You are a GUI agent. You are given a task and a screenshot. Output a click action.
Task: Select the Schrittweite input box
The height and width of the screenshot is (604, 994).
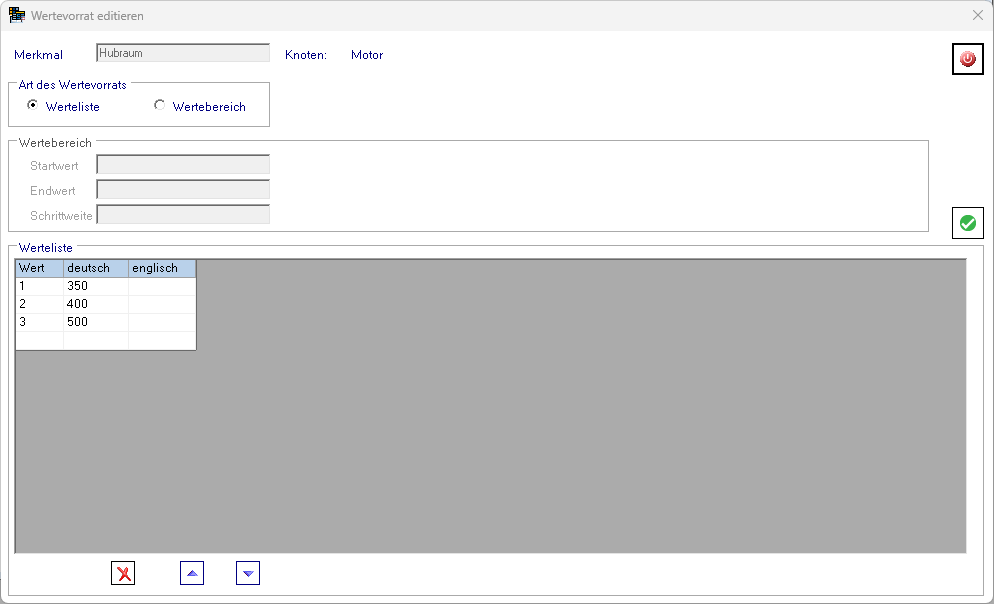pyautogui.click(x=183, y=214)
